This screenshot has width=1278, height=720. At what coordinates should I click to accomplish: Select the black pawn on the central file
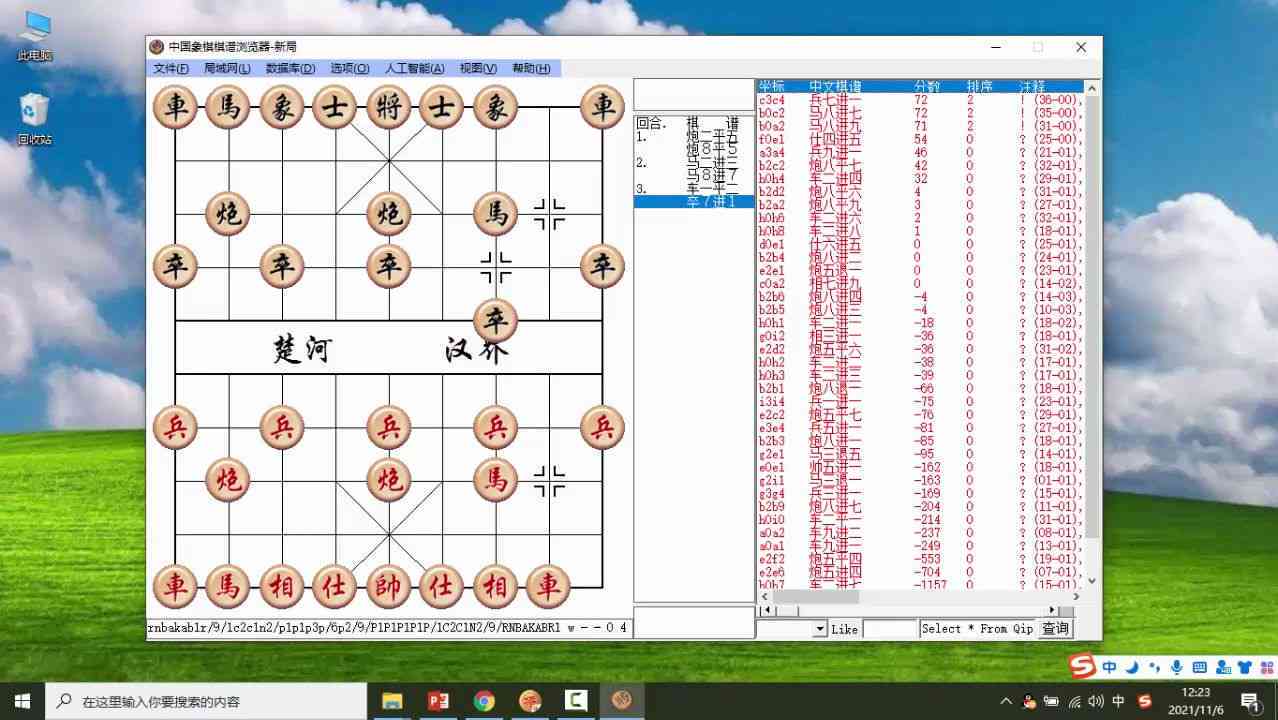388,267
